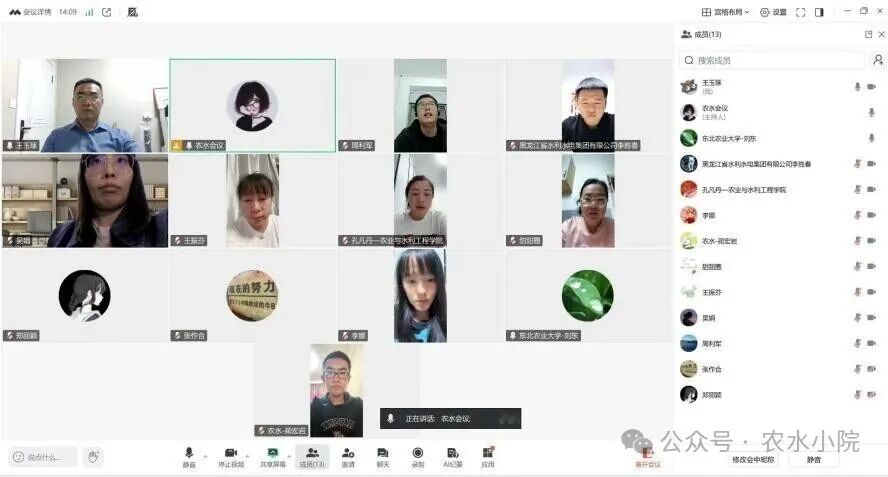The image size is (888, 477).
Task: Click the 离开会议 leave meeting button
Action: [648, 458]
